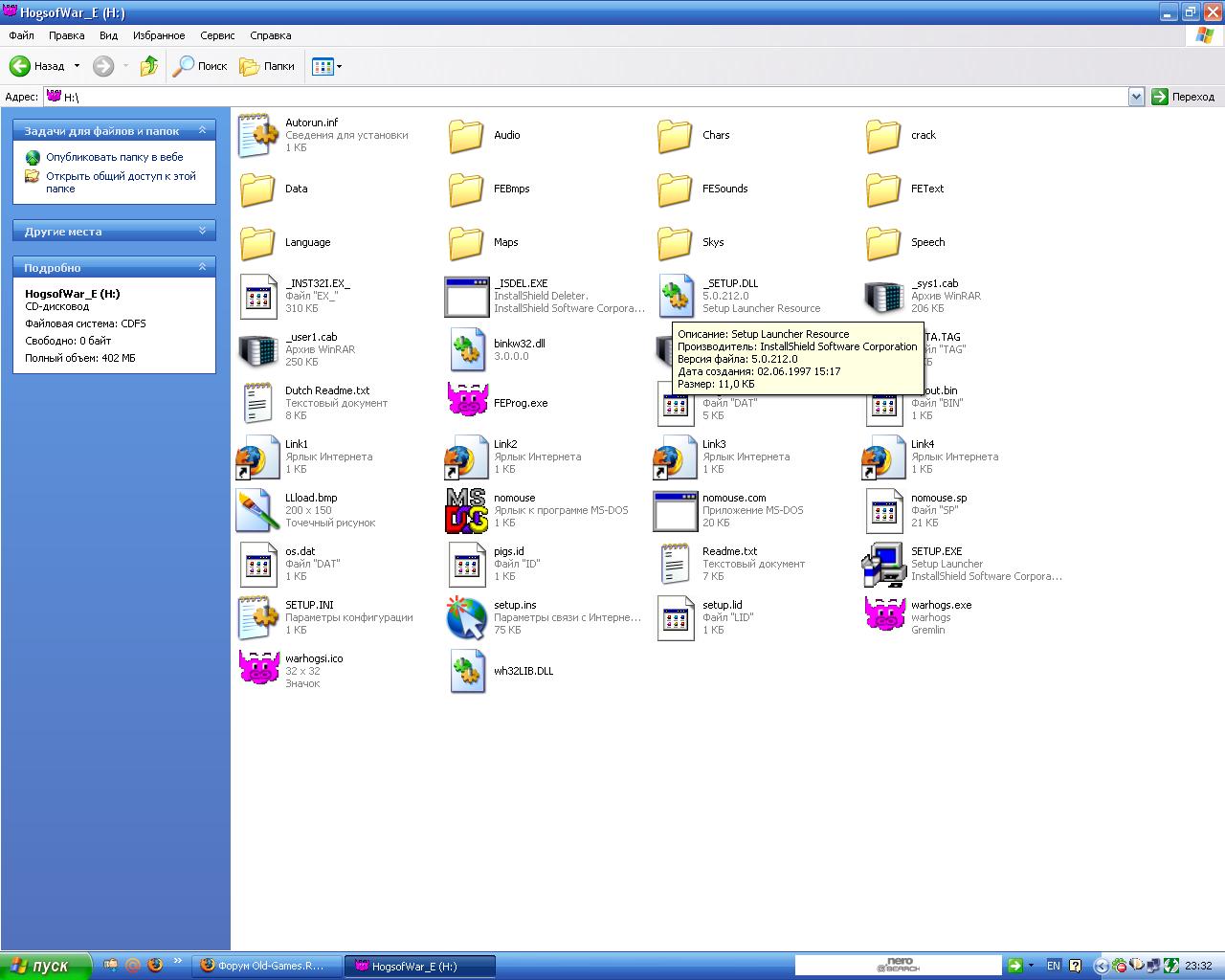Screen dimensions: 1225x980
Task: Open the Назад history dropdown arrow
Action: pyautogui.click(x=76, y=66)
